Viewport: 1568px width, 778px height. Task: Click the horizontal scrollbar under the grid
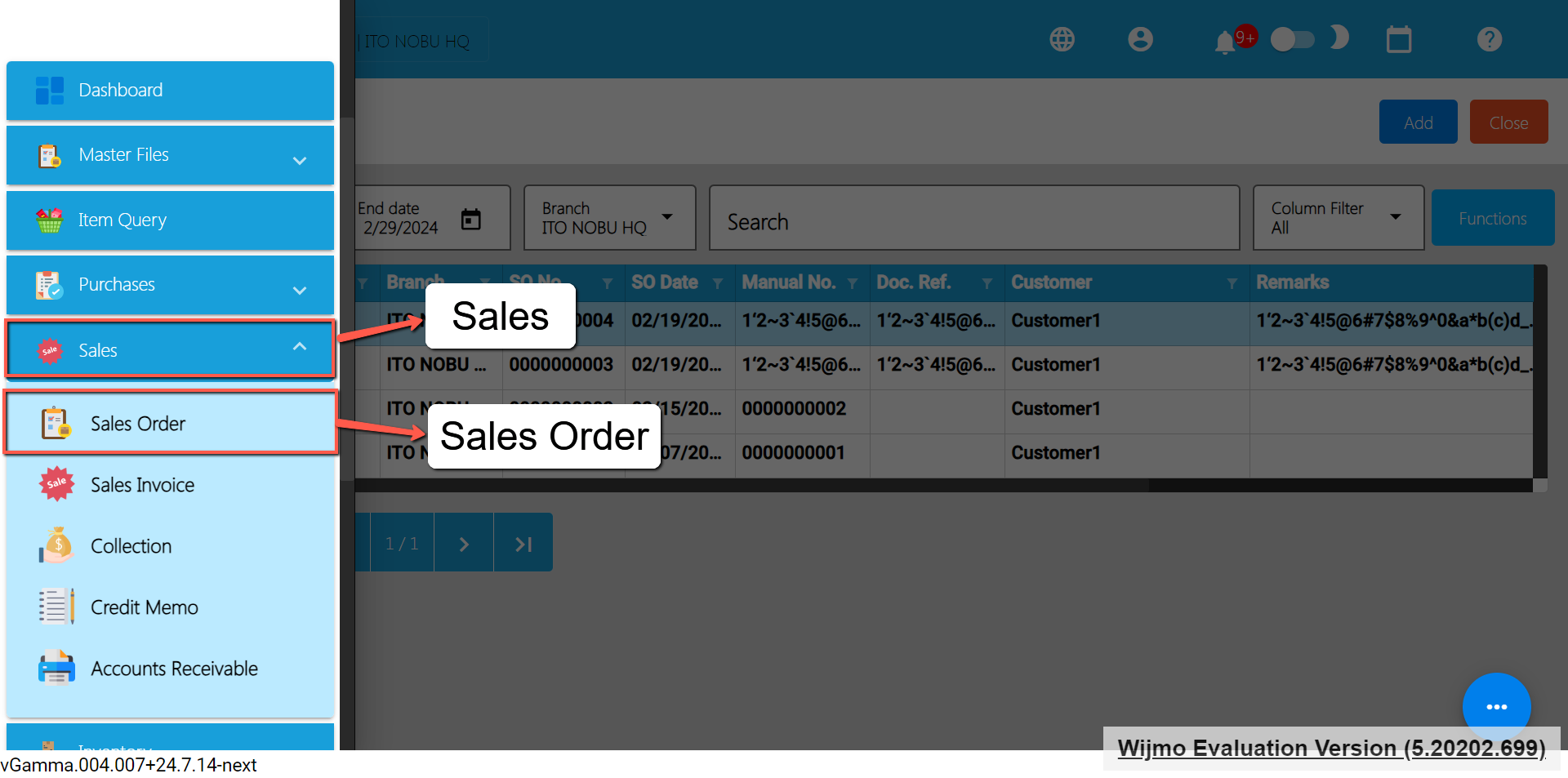tap(751, 486)
